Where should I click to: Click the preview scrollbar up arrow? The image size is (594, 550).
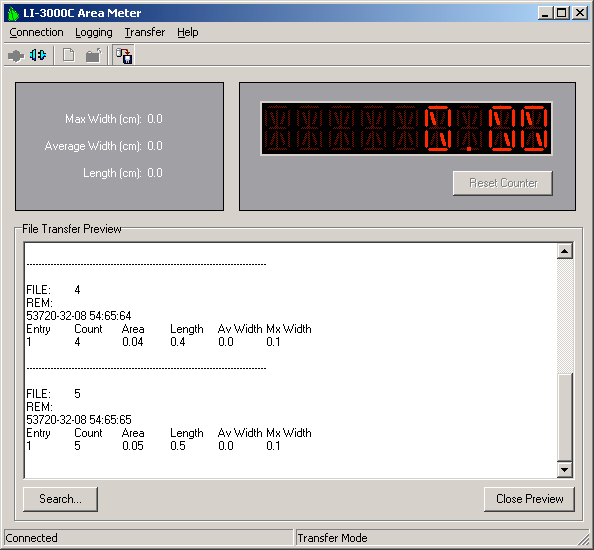coord(564,251)
